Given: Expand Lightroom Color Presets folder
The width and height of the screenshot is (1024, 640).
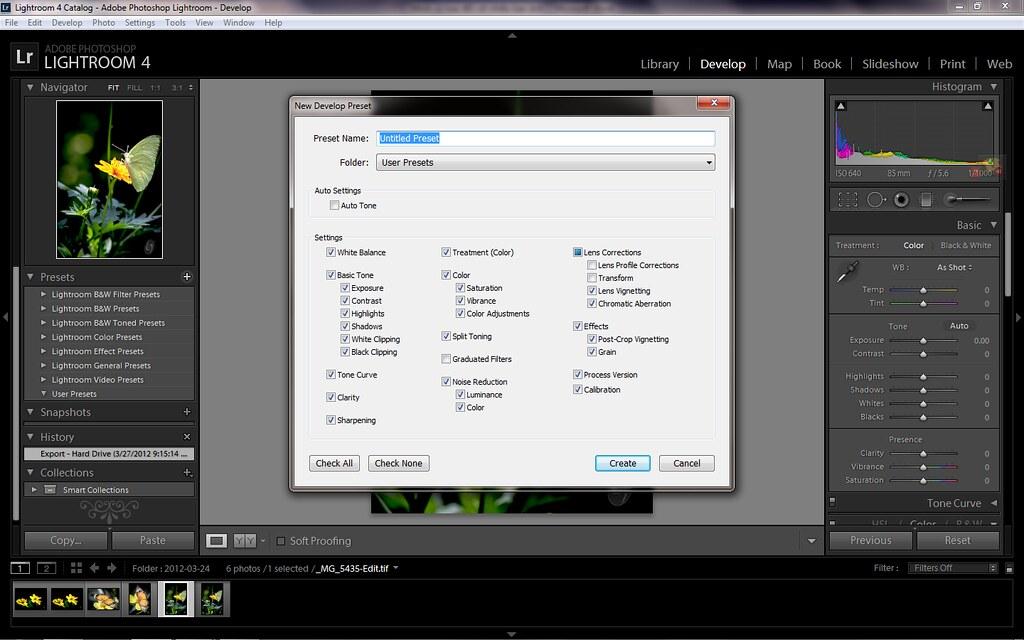Looking at the screenshot, I should [44, 337].
